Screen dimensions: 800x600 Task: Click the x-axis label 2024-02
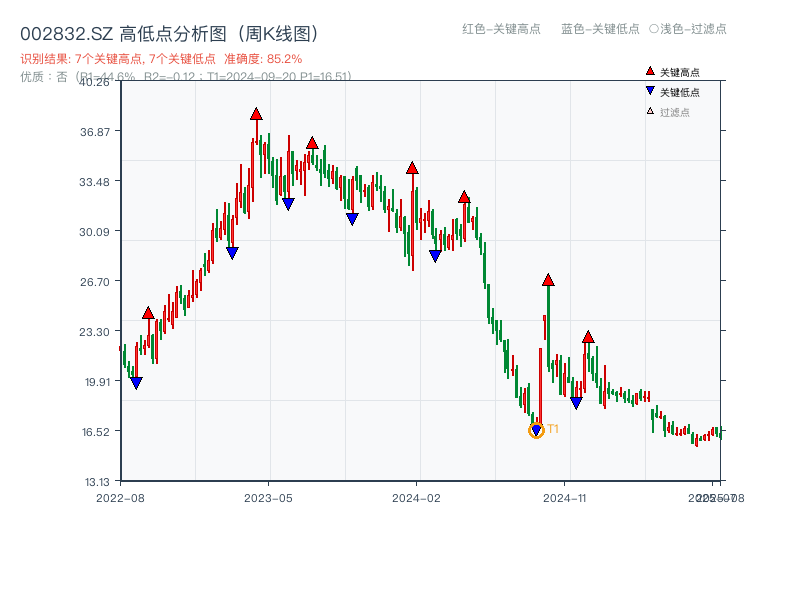[x=416, y=498]
